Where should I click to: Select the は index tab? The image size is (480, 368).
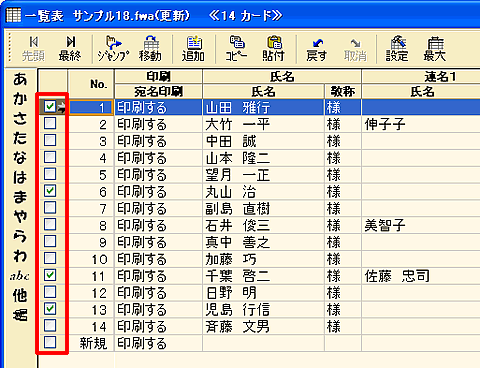(20, 177)
